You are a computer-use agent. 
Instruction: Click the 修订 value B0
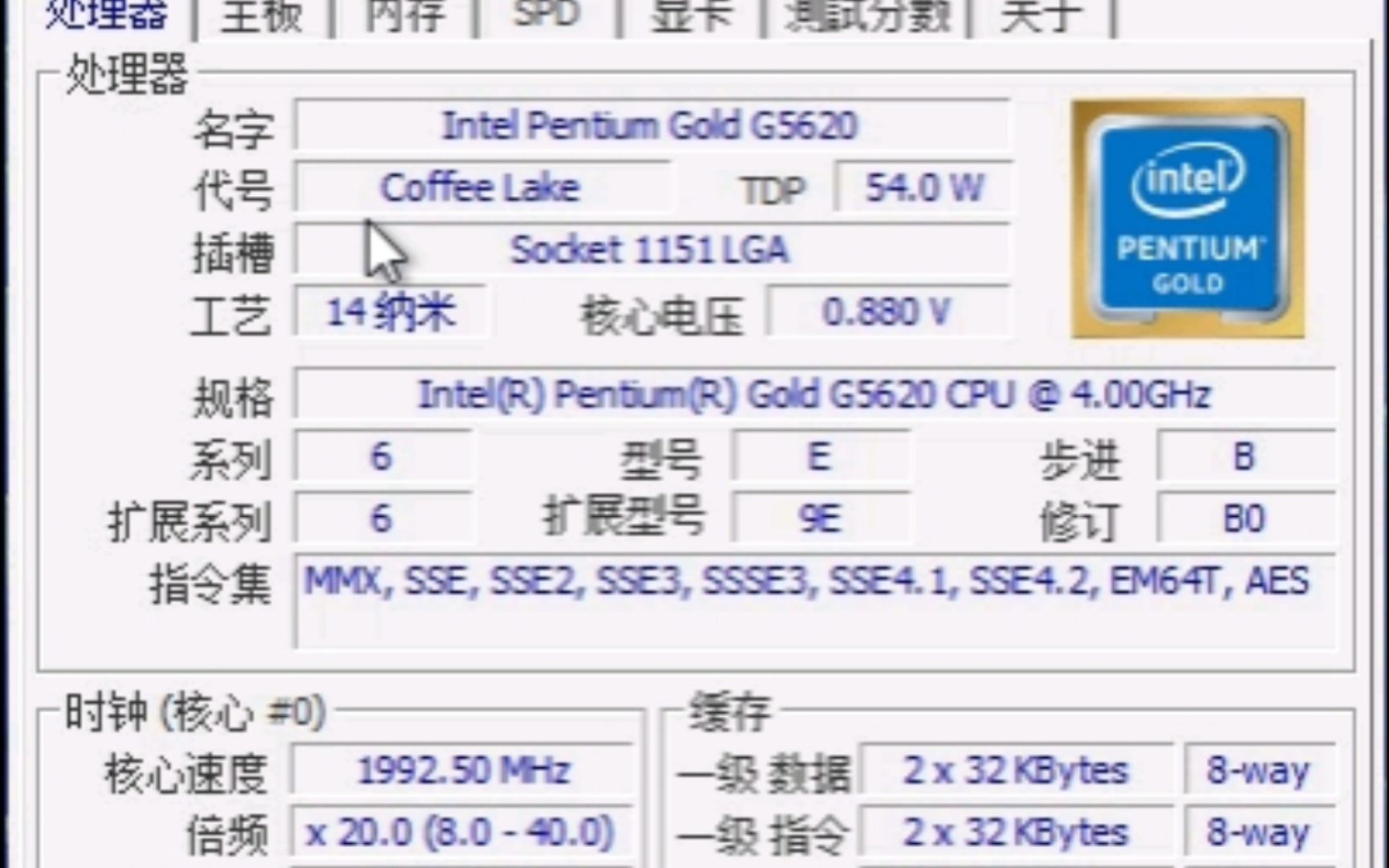pos(1246,519)
